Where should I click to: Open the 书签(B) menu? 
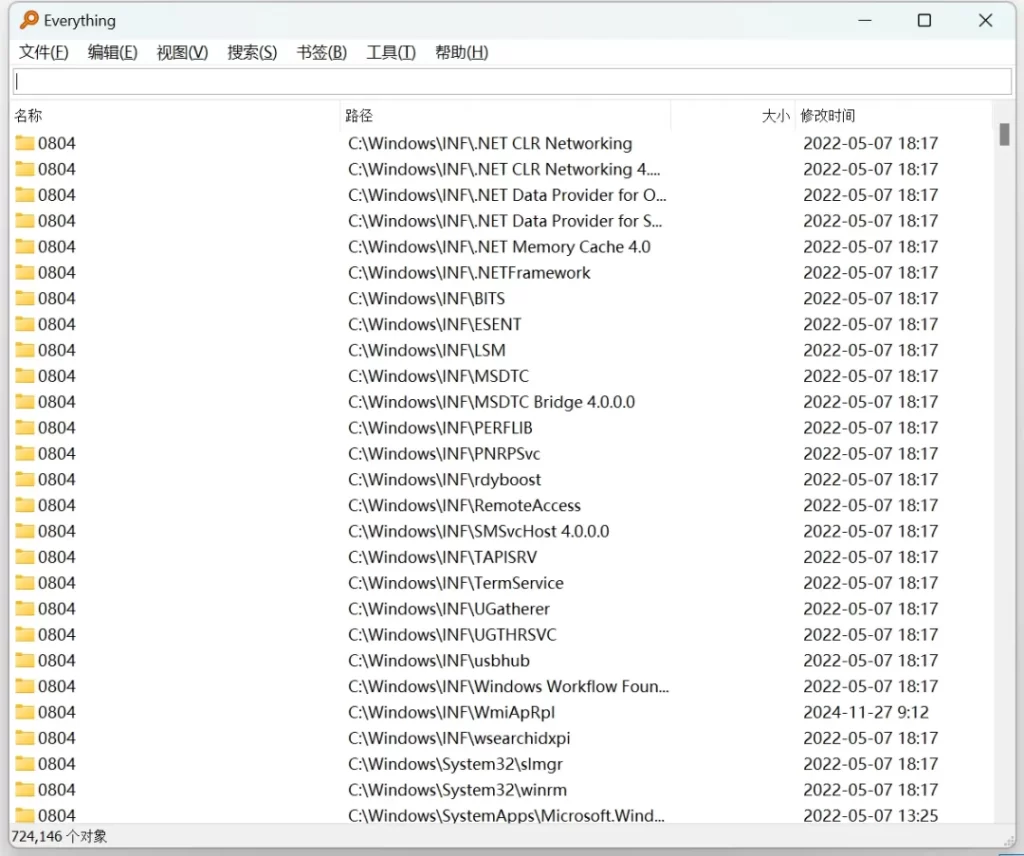coord(321,52)
